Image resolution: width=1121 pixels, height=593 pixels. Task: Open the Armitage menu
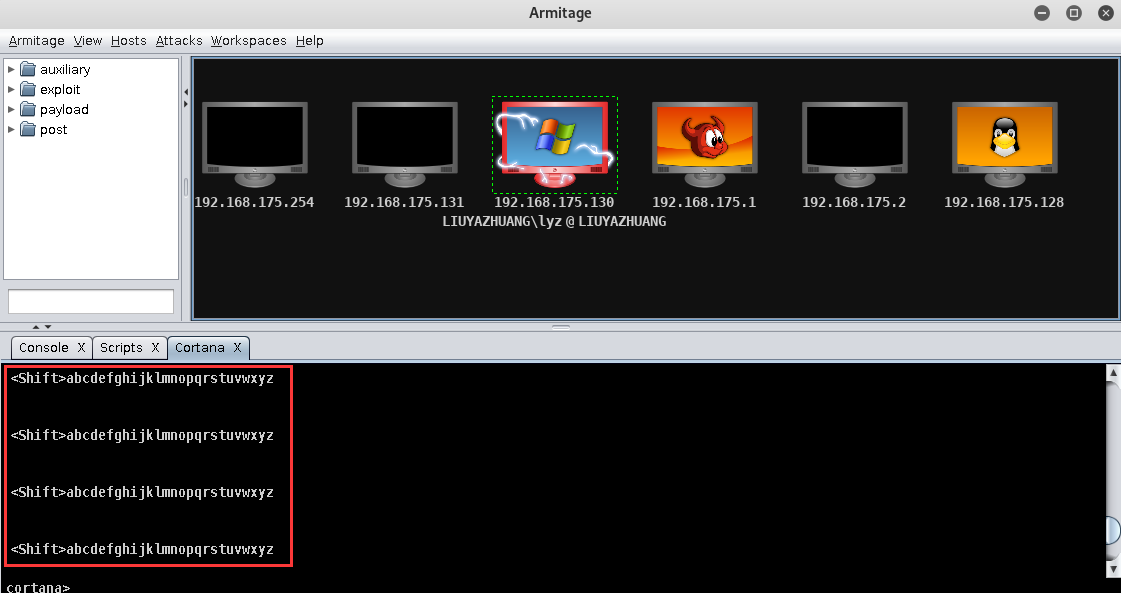click(x=36, y=41)
